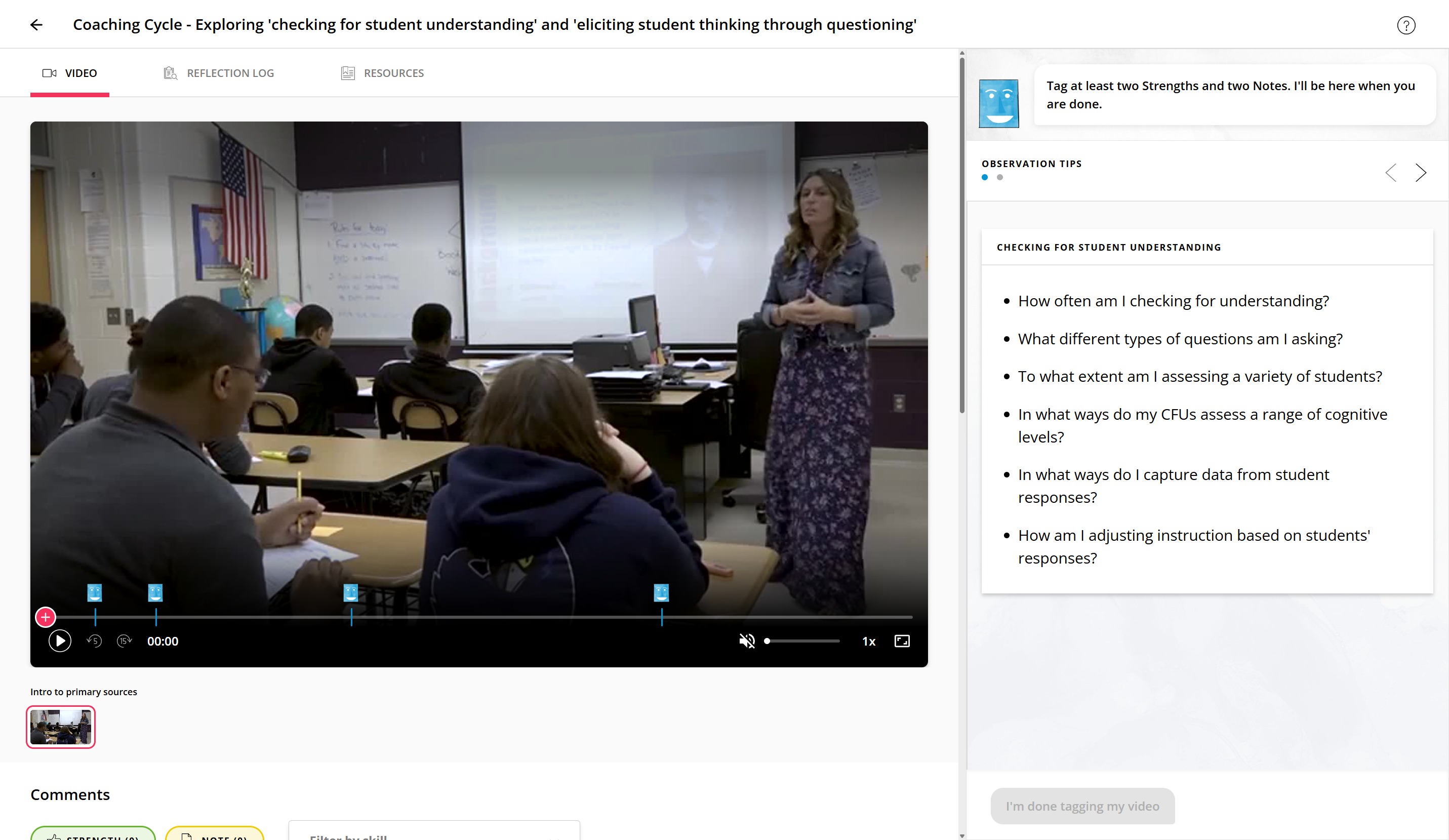The width and height of the screenshot is (1449, 840).
Task: Open help via question mark icon
Action: coord(1406,25)
